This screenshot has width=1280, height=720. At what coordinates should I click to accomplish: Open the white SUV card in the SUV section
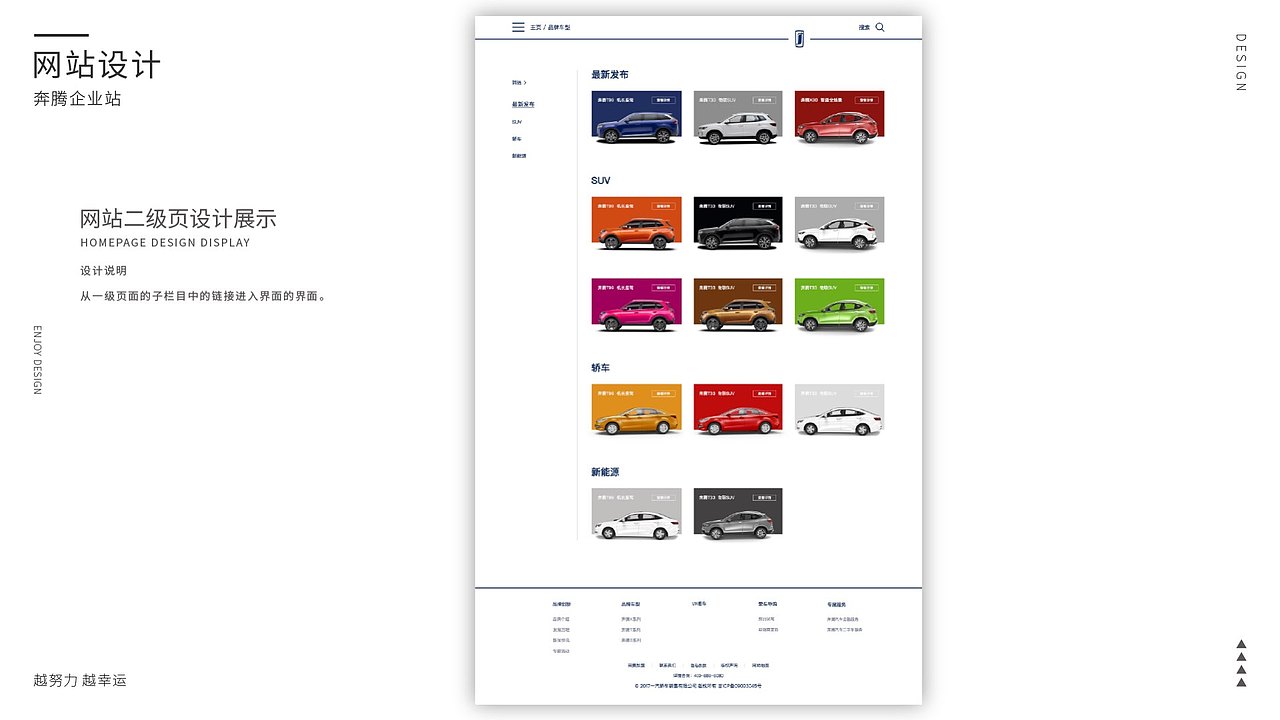click(840, 224)
